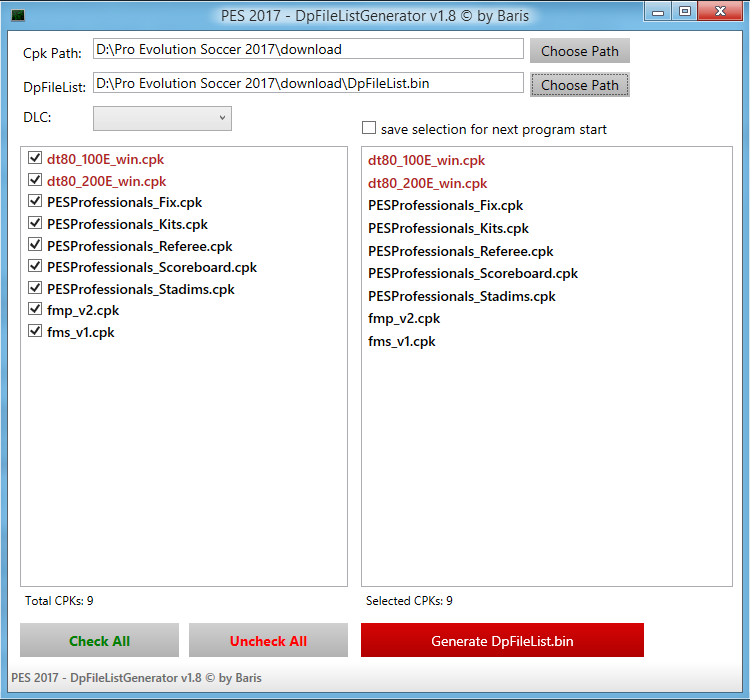This screenshot has width=750, height=700.
Task: Uncheck dt80_200E_win.cpk checkbox
Action: pyautogui.click(x=35, y=179)
